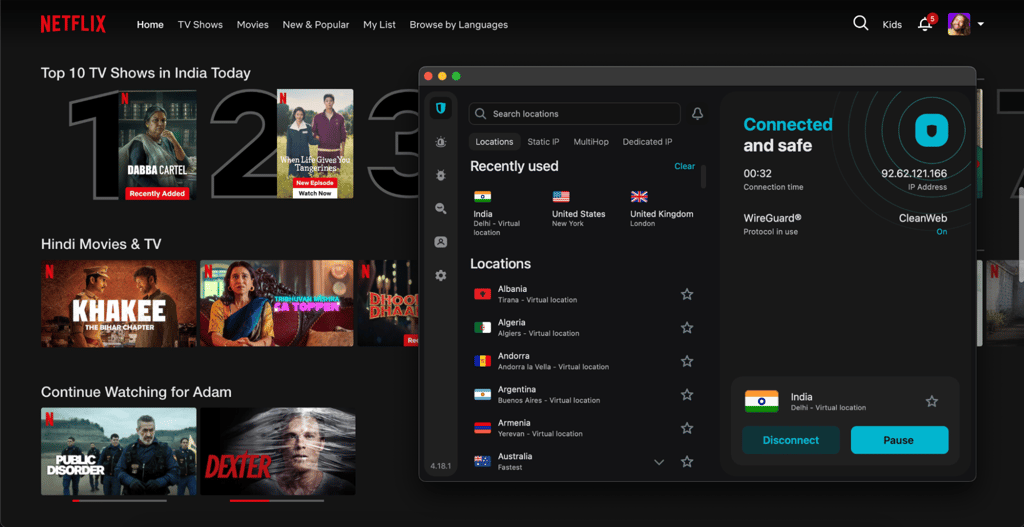Image resolution: width=1024 pixels, height=527 pixels.
Task: Click the Surfshark logo in connection panel
Action: coord(931,130)
